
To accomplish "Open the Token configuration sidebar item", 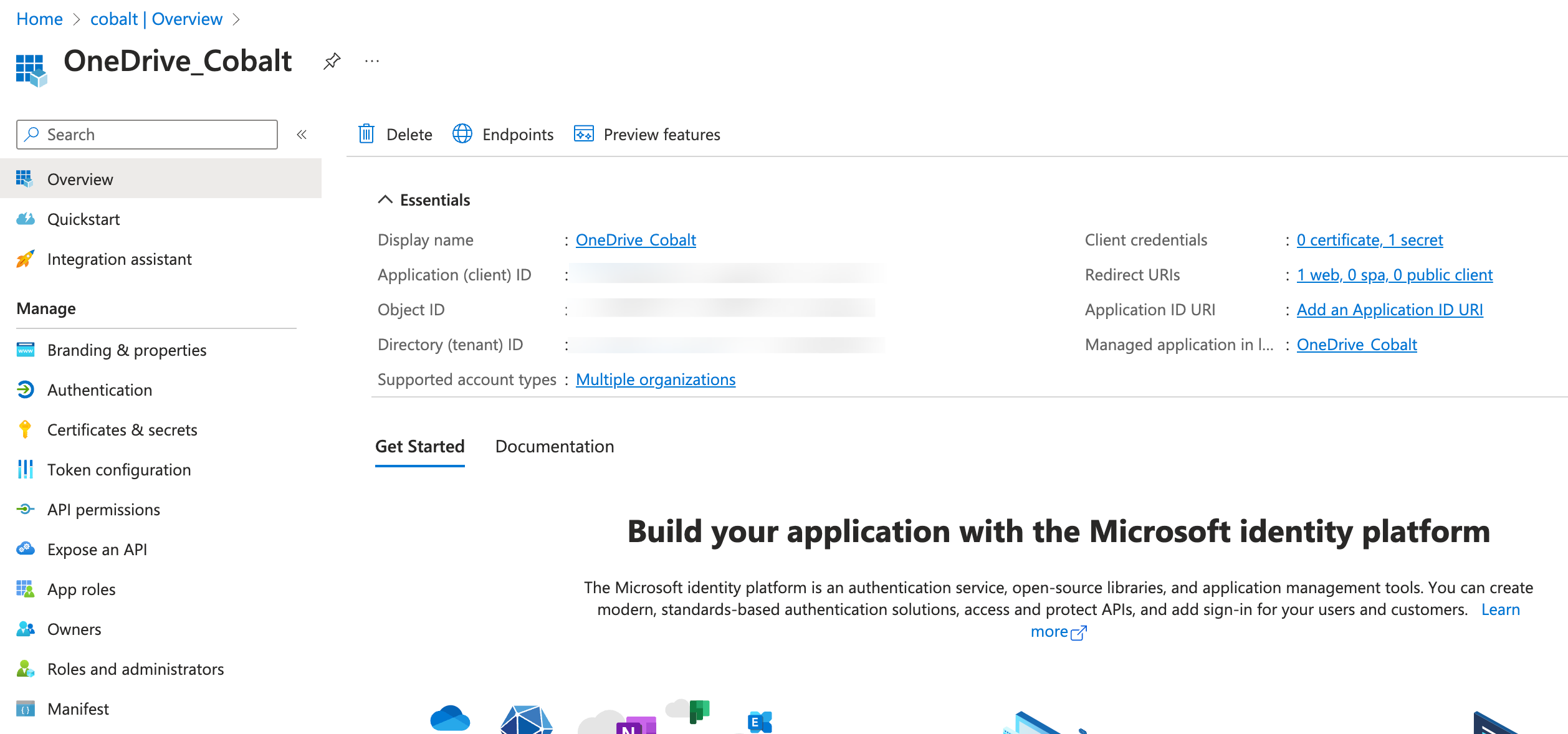I will tap(118, 470).
